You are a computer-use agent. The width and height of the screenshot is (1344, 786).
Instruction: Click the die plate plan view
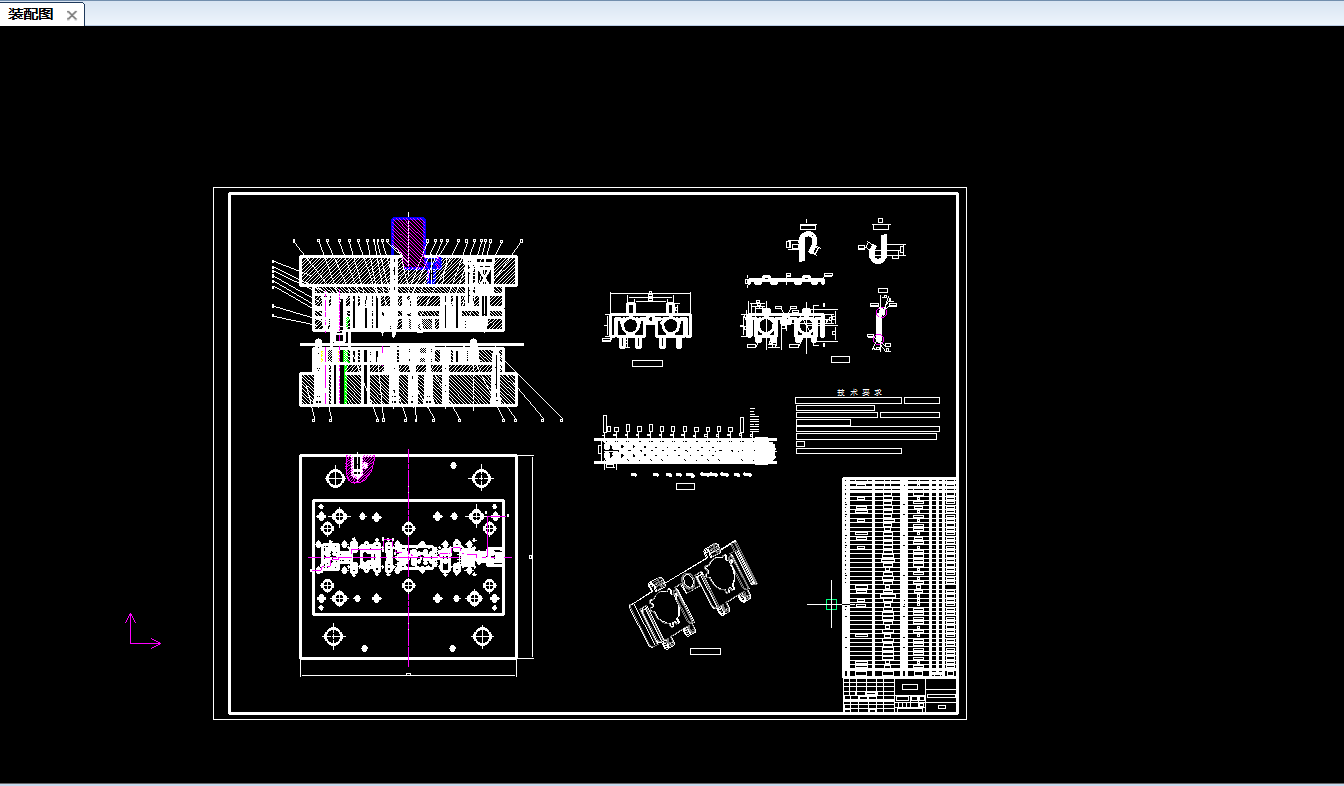coord(409,557)
